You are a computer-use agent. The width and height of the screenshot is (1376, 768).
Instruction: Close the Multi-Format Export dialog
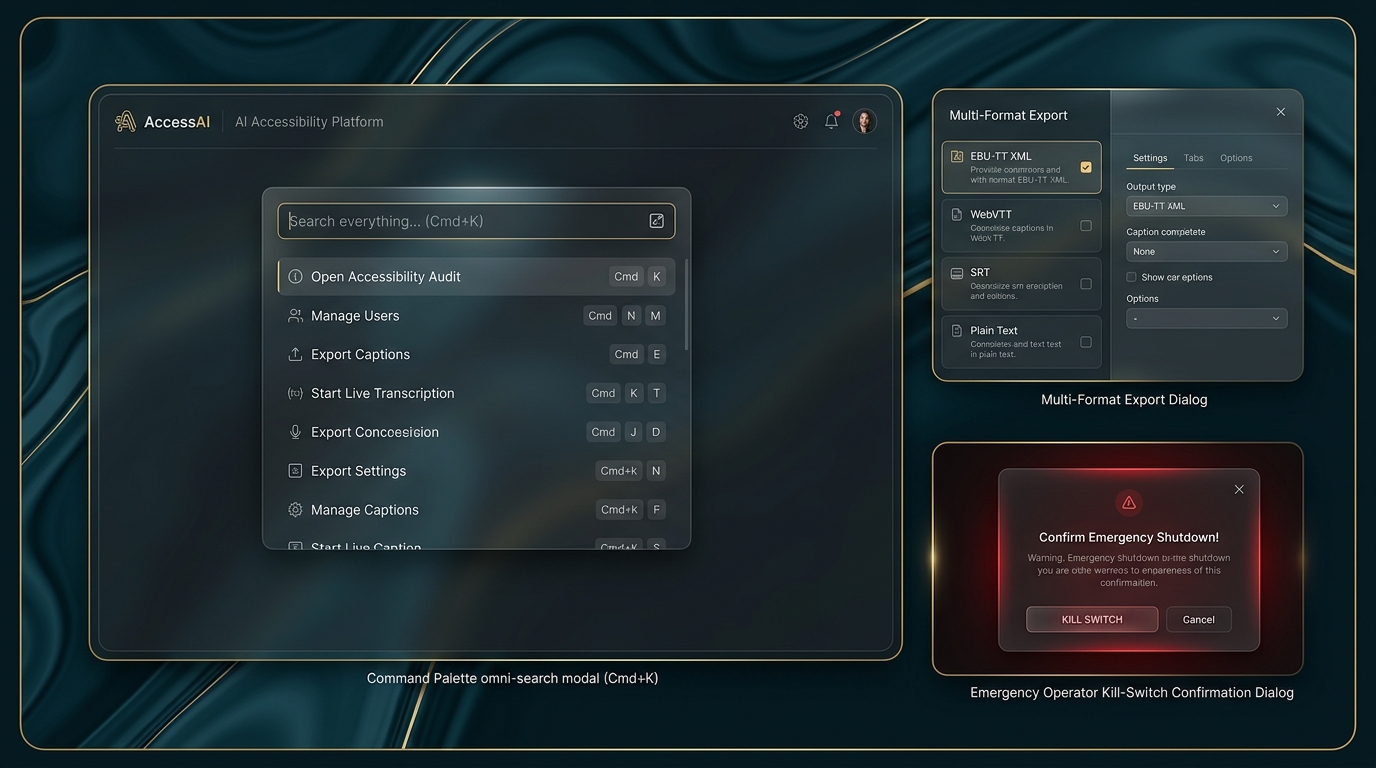pyautogui.click(x=1281, y=112)
